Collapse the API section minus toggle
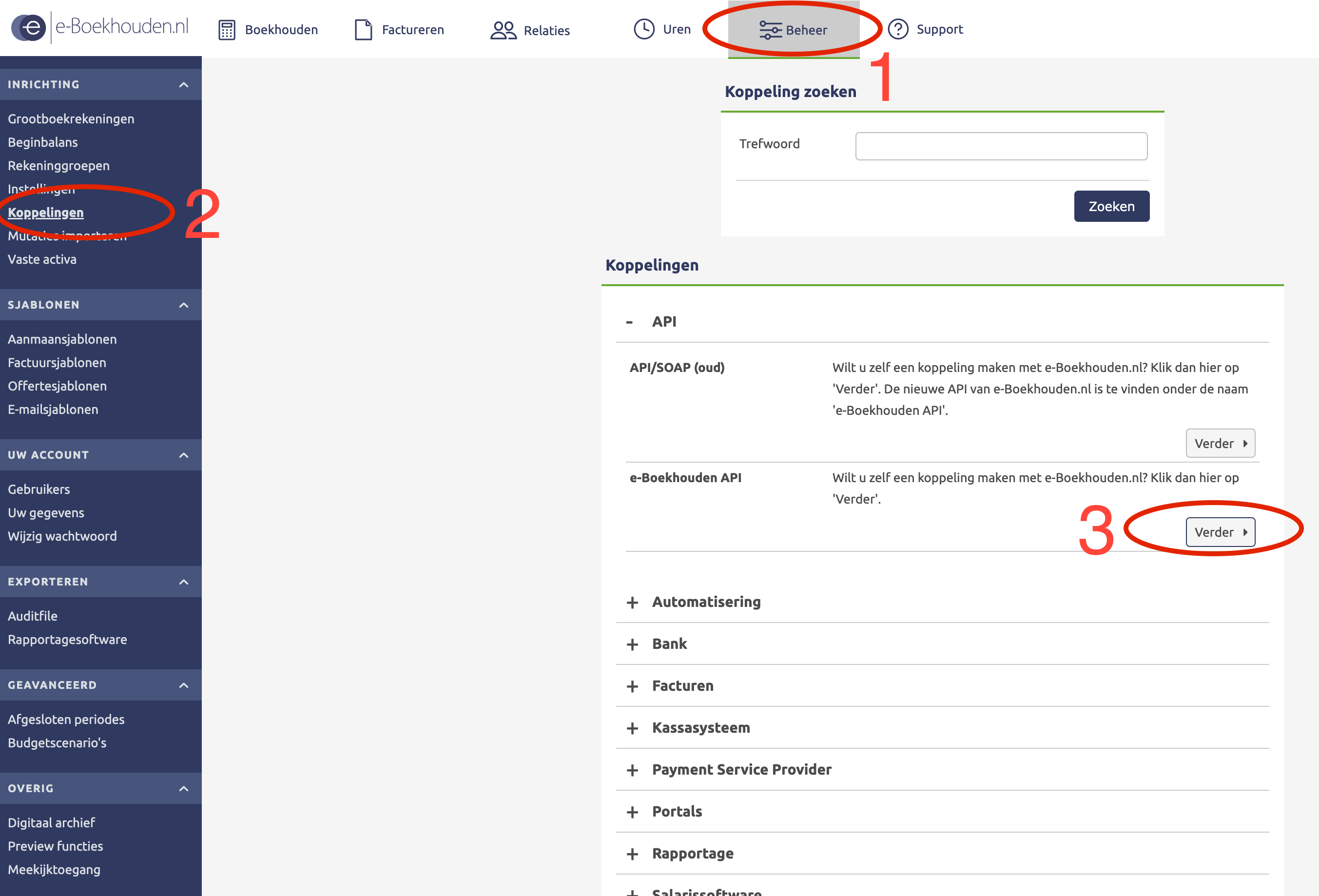 (x=629, y=322)
